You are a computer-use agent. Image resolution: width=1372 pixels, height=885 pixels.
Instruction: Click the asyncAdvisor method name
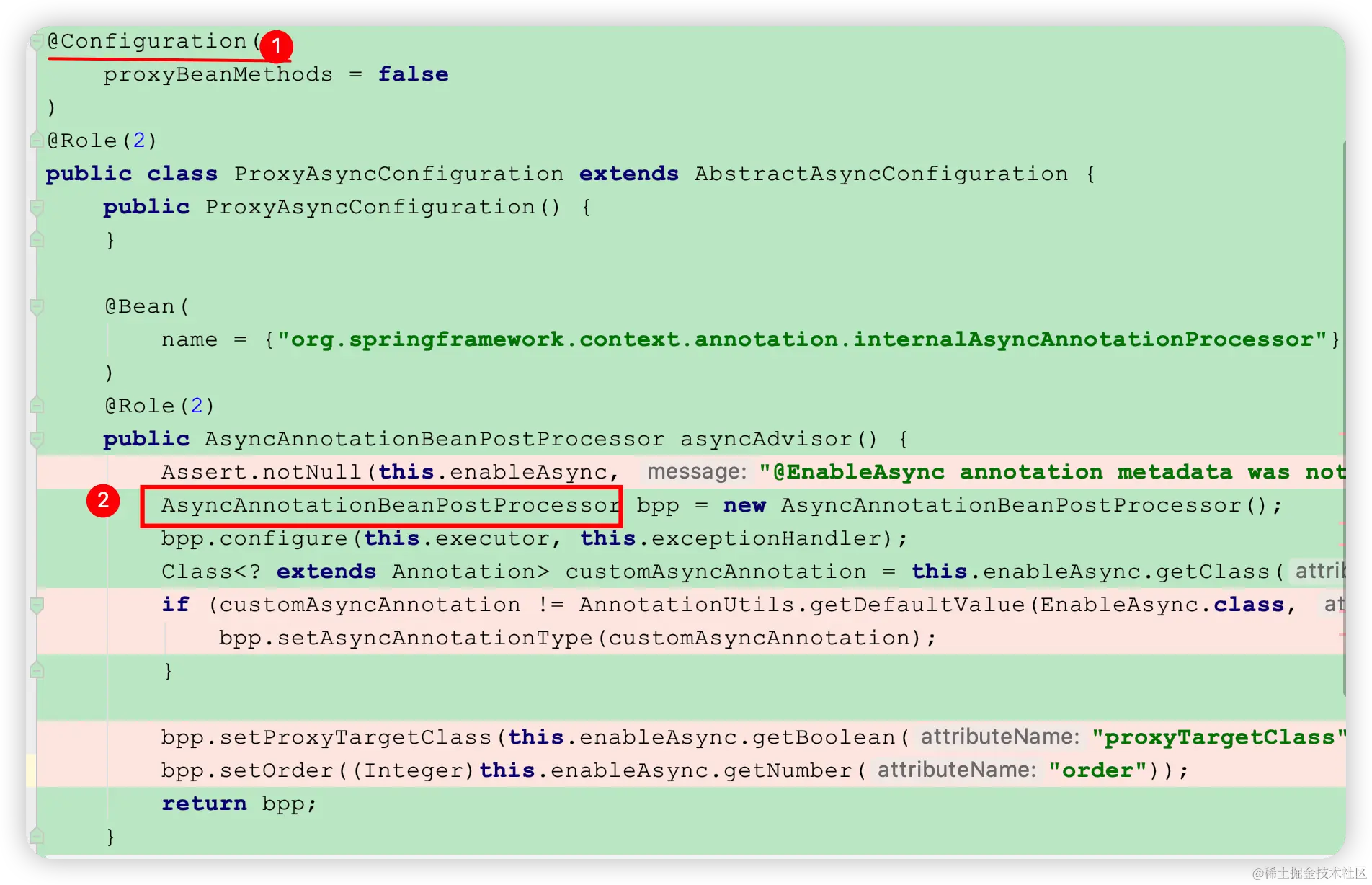pos(766,439)
